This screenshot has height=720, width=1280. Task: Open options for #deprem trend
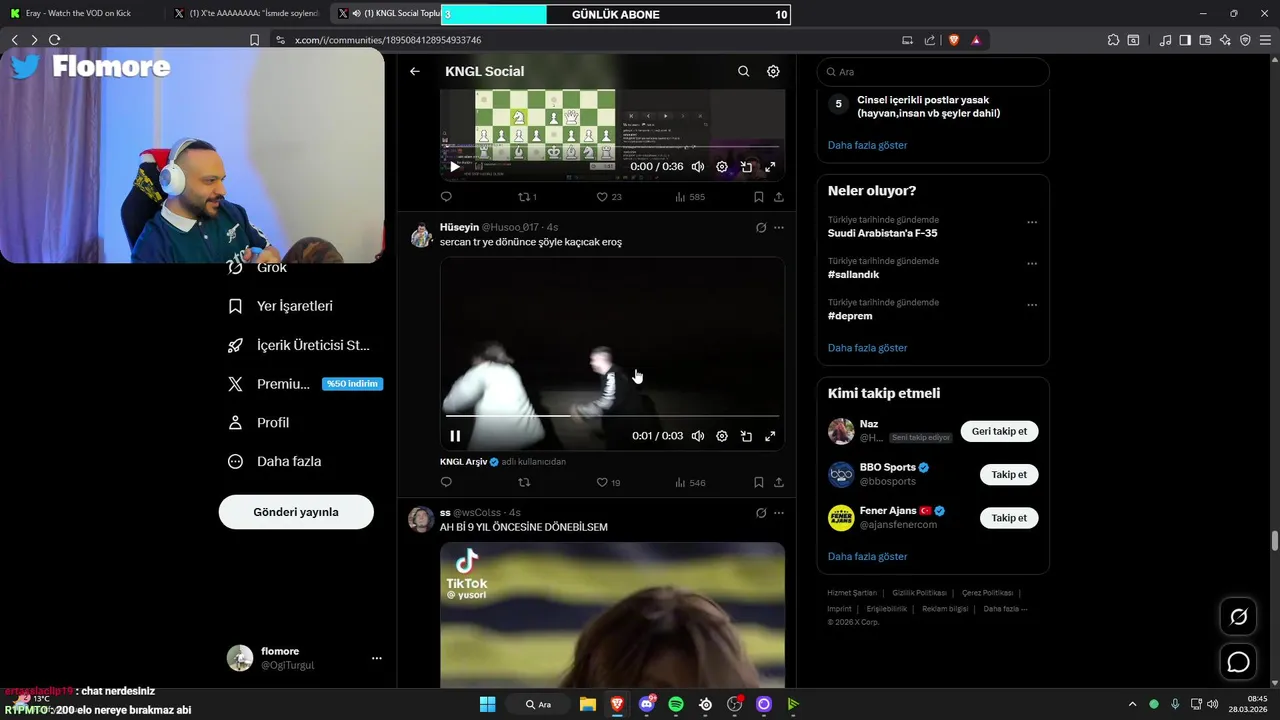coord(1032,305)
